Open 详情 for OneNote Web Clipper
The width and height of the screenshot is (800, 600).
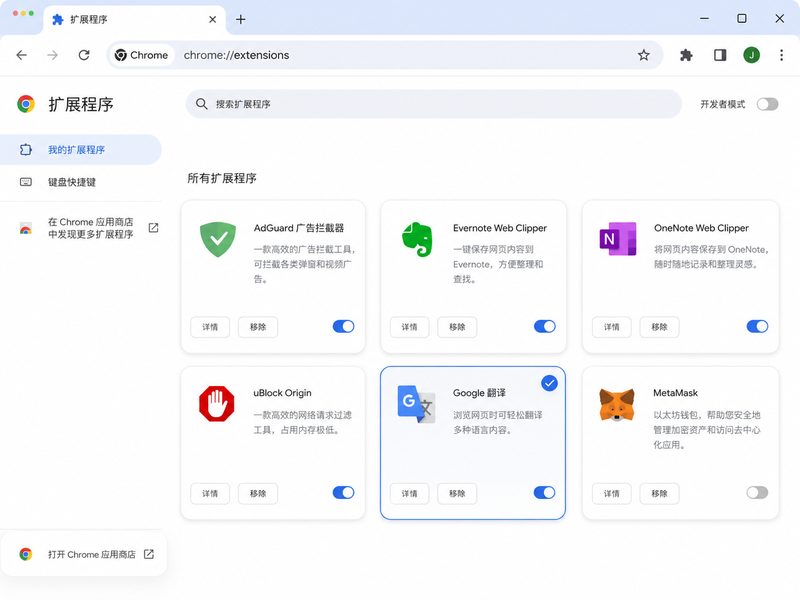tap(612, 327)
